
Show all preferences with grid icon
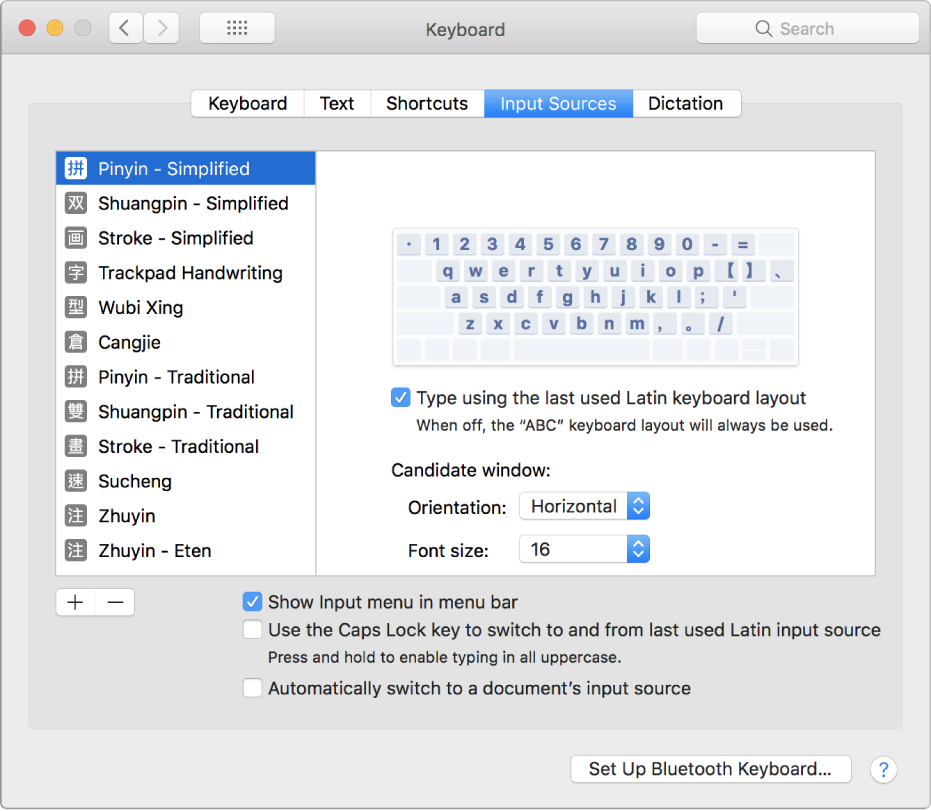pyautogui.click(x=237, y=29)
